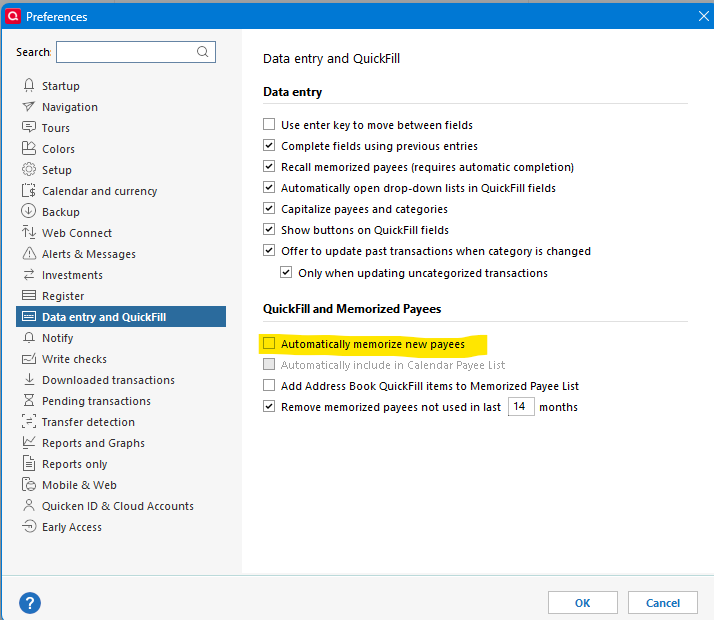Click the Colors palette icon

pos(29,148)
